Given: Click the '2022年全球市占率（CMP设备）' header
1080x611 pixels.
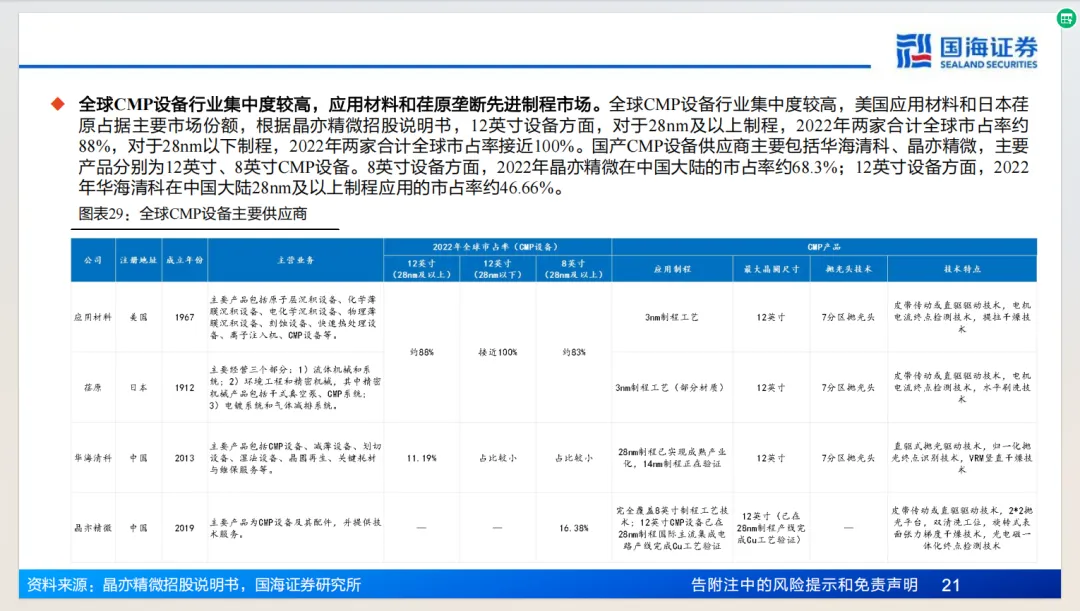Looking at the screenshot, I should click(x=497, y=247).
